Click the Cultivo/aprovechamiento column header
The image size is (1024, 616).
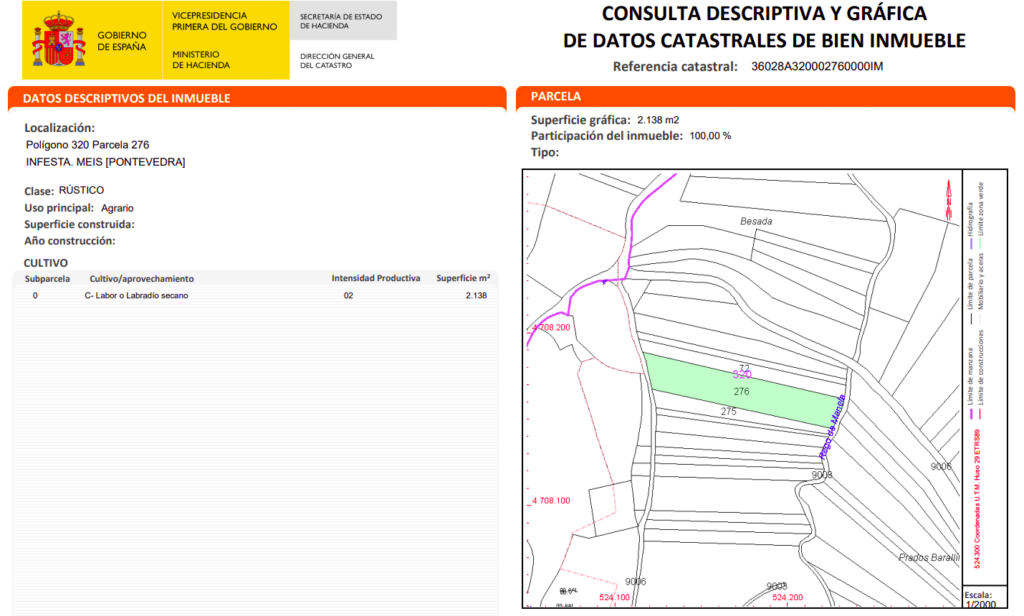coord(142,279)
